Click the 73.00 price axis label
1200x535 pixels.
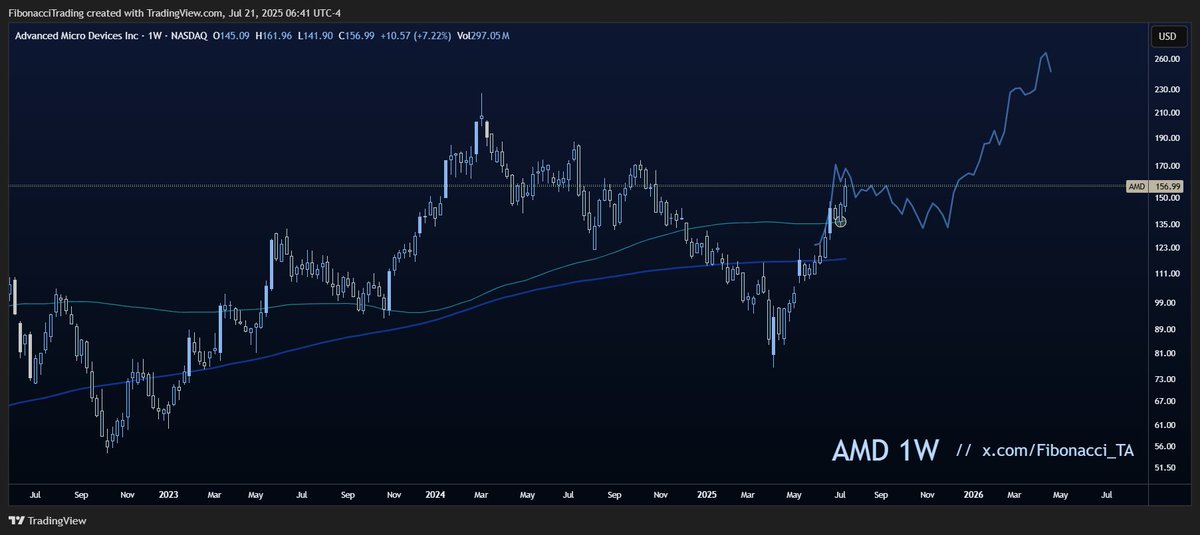pos(1166,380)
